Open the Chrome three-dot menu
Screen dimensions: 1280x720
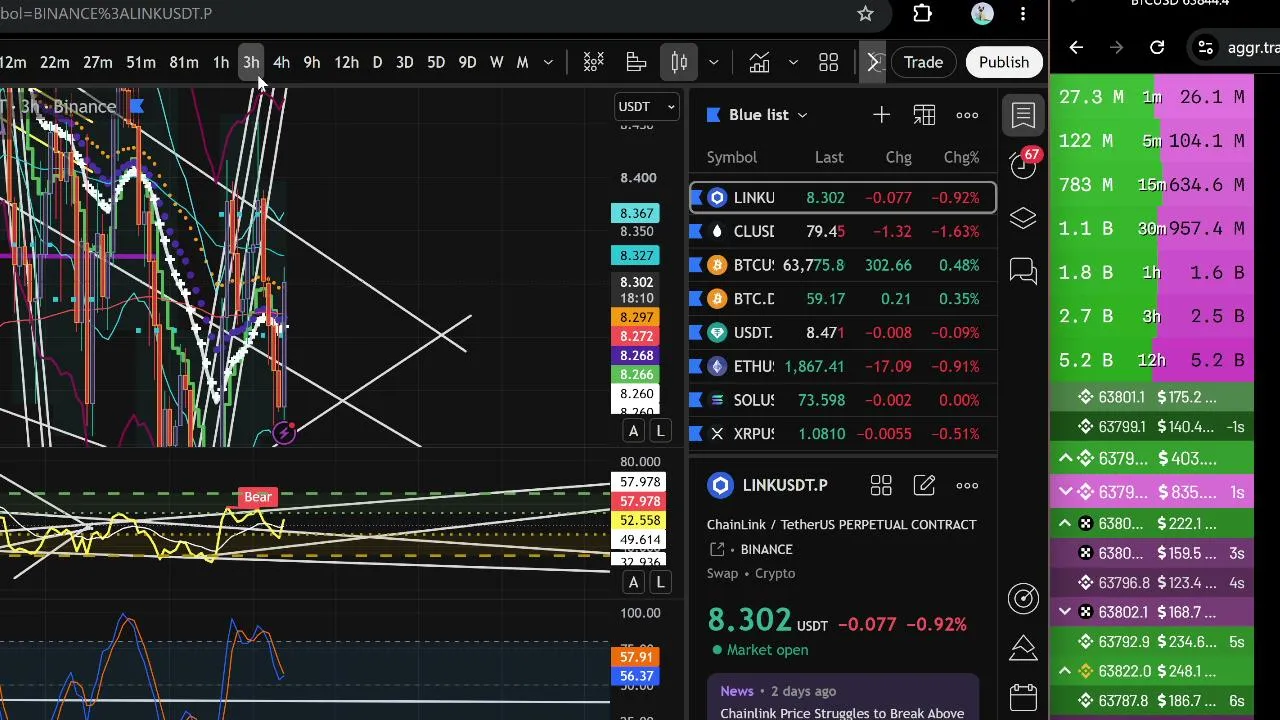[1023, 14]
